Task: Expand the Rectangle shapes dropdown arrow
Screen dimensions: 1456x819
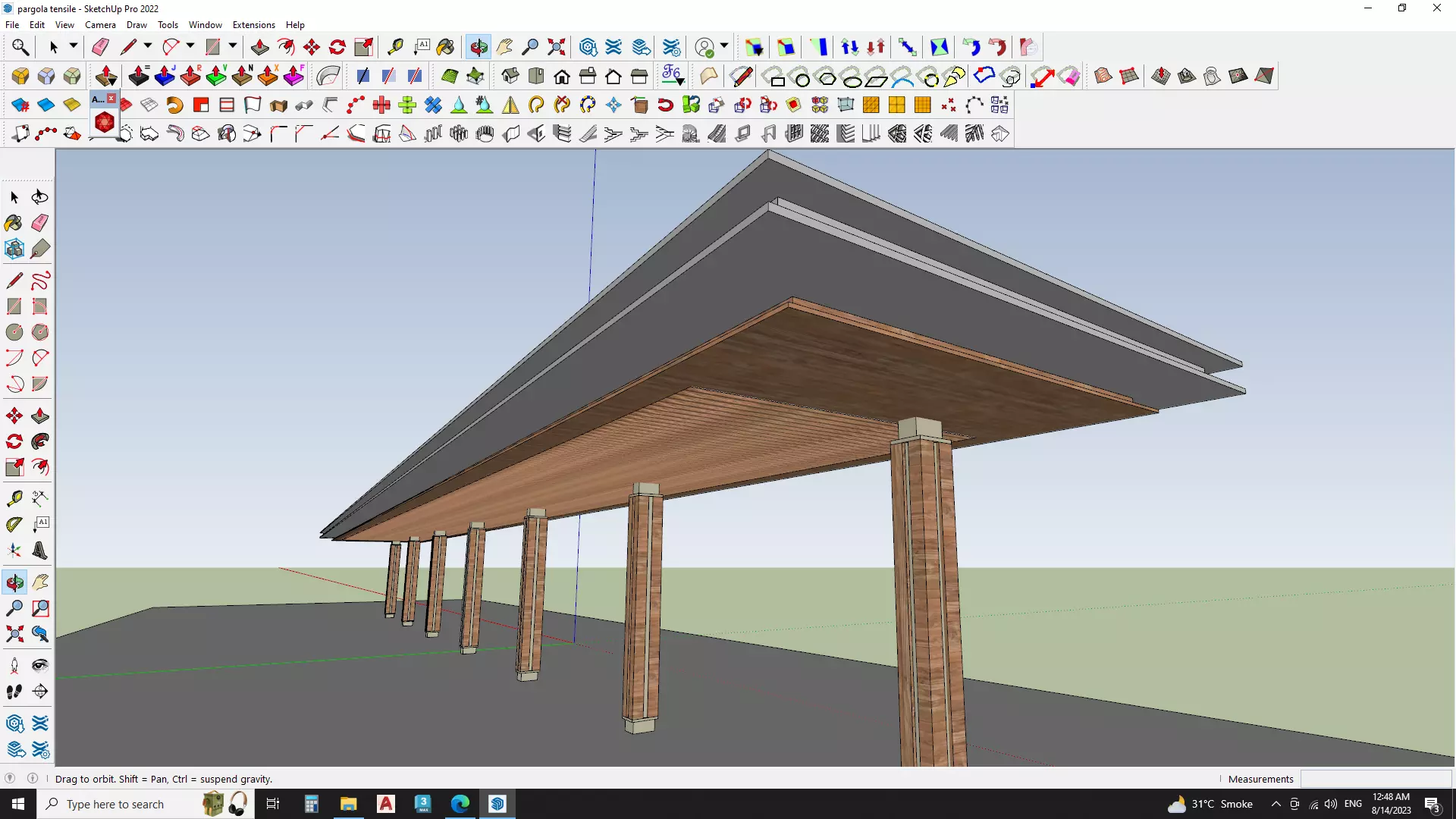Action: pos(233,46)
